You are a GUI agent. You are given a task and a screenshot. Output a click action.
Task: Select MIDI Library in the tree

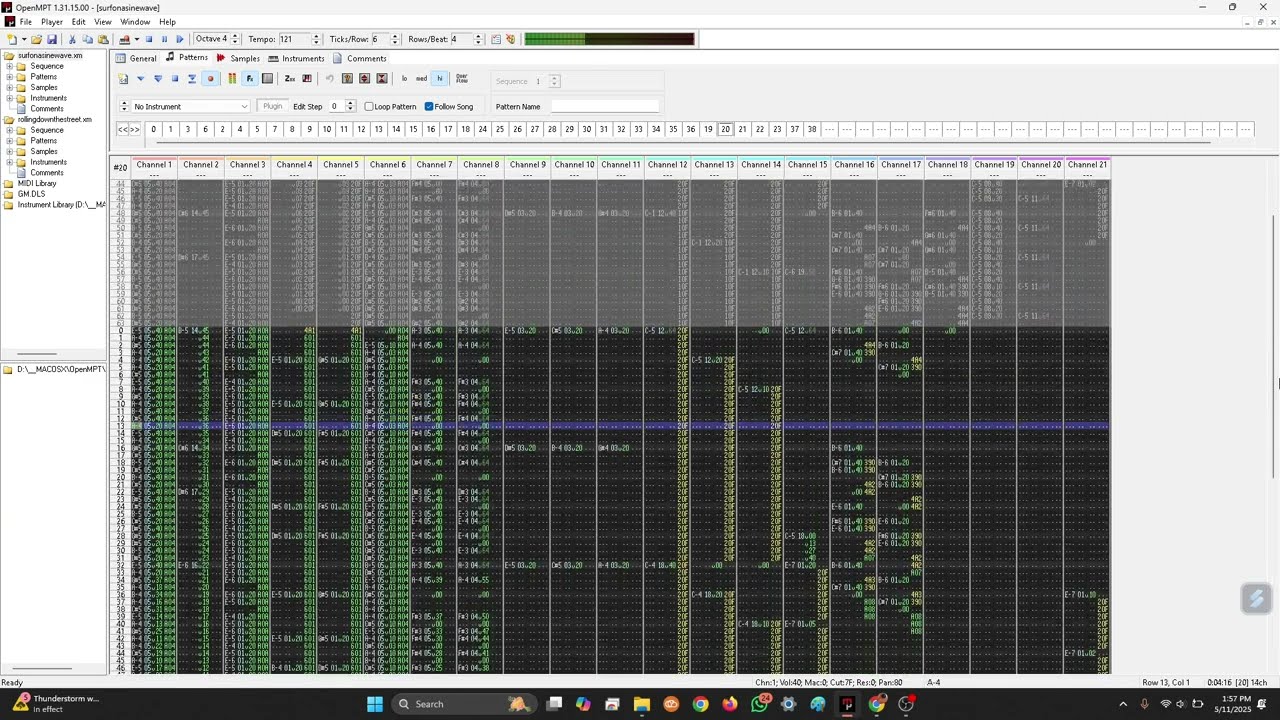pos(37,184)
